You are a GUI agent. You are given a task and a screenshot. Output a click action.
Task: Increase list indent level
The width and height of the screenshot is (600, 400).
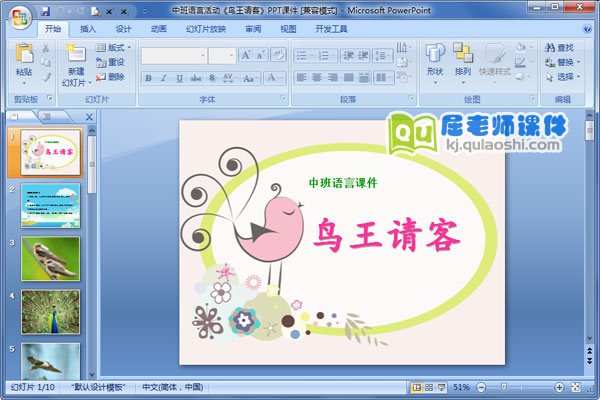point(363,56)
